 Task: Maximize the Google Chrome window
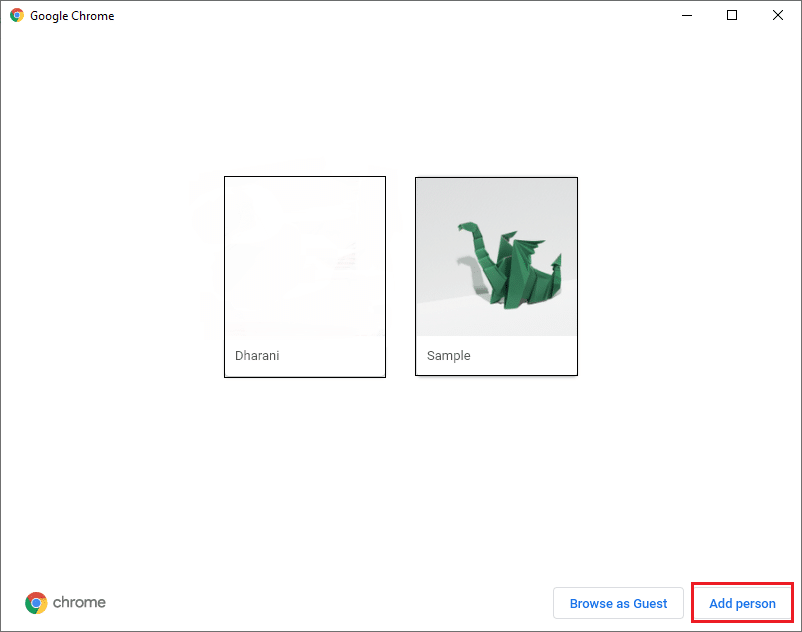(731, 15)
